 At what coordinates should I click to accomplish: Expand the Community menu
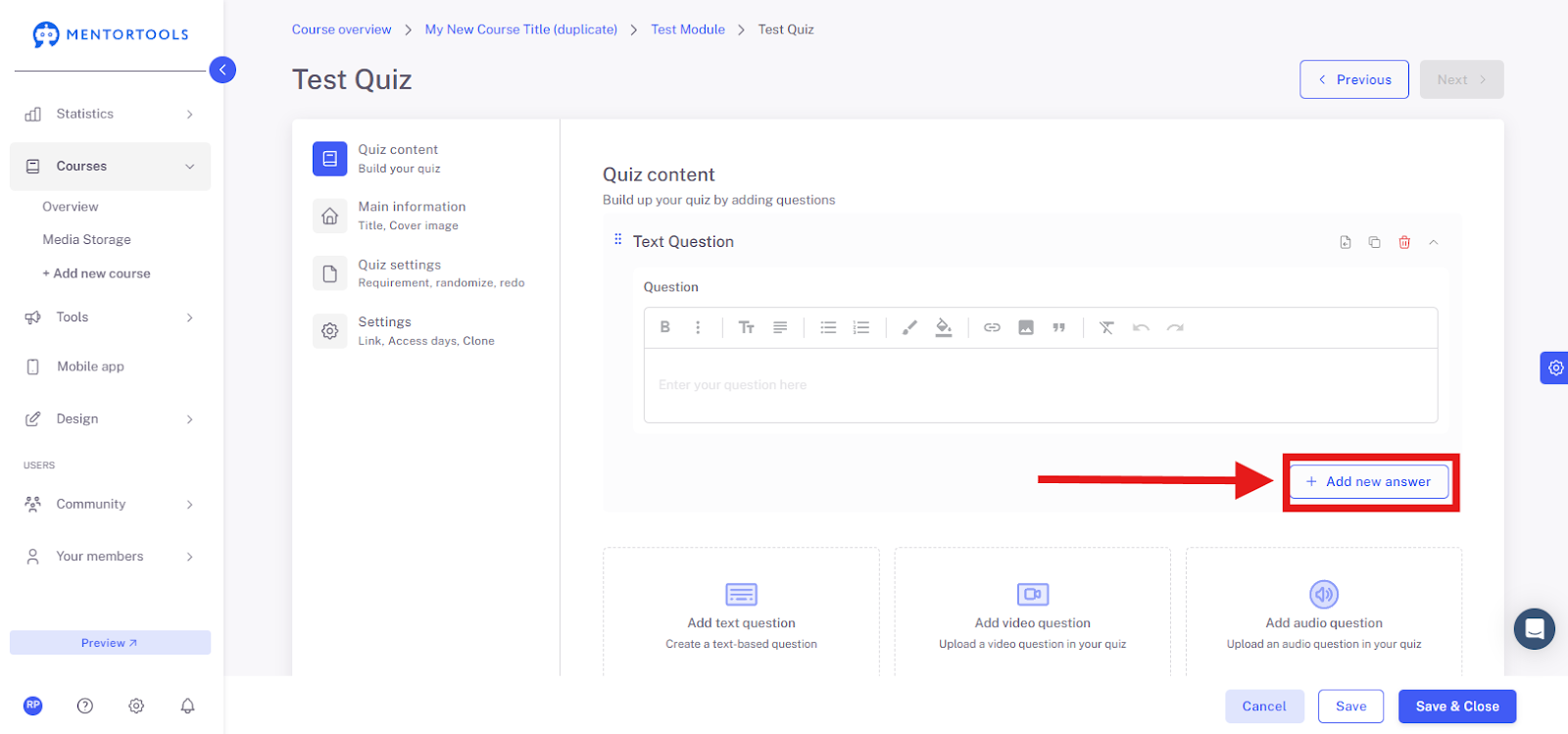click(110, 505)
